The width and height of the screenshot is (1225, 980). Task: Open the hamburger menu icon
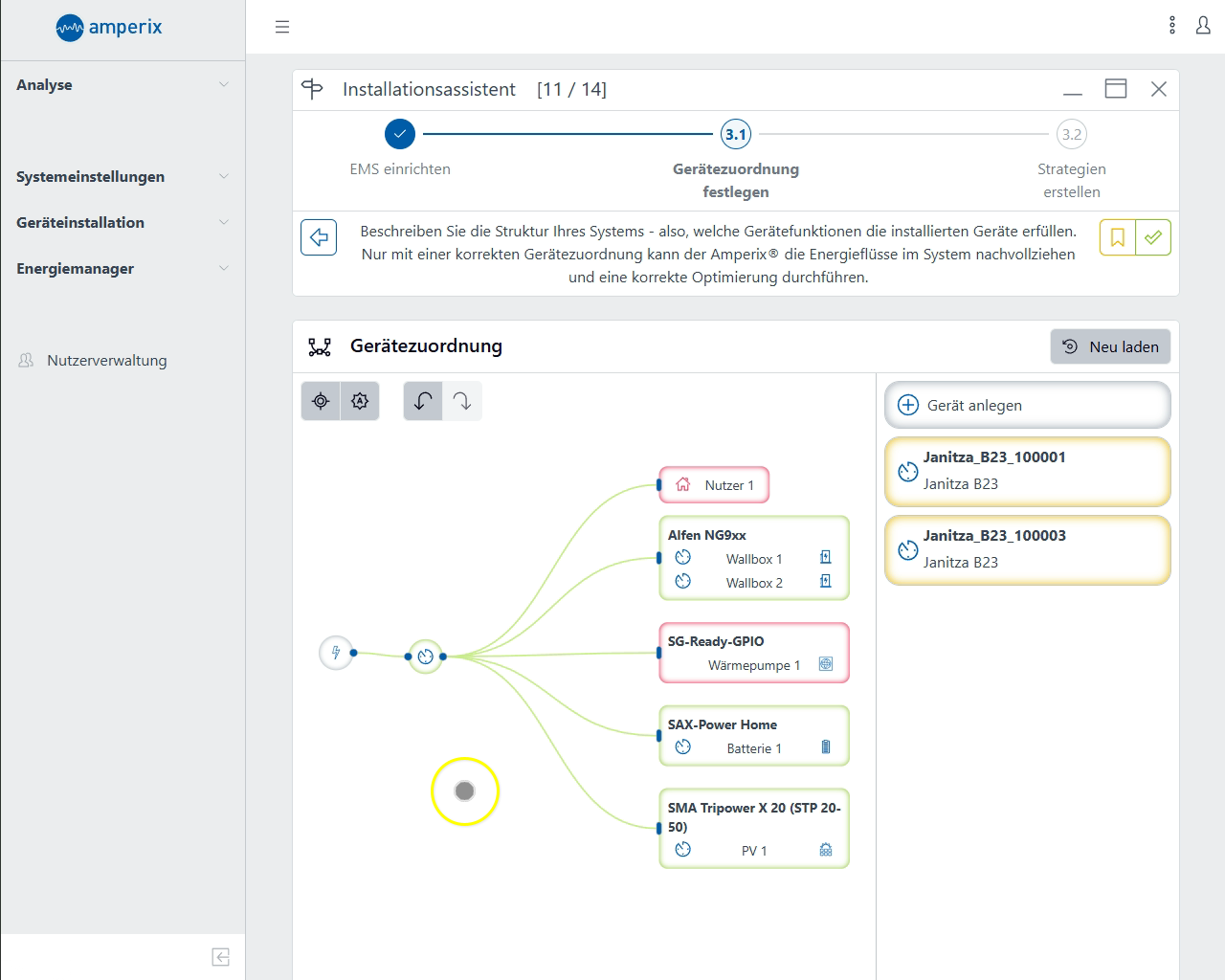pyautogui.click(x=282, y=27)
